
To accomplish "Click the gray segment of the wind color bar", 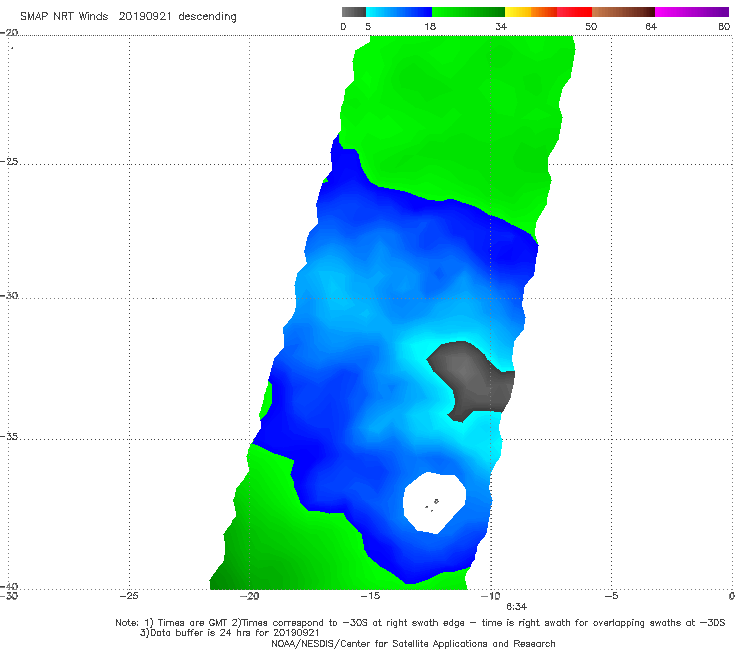I will [354, 12].
